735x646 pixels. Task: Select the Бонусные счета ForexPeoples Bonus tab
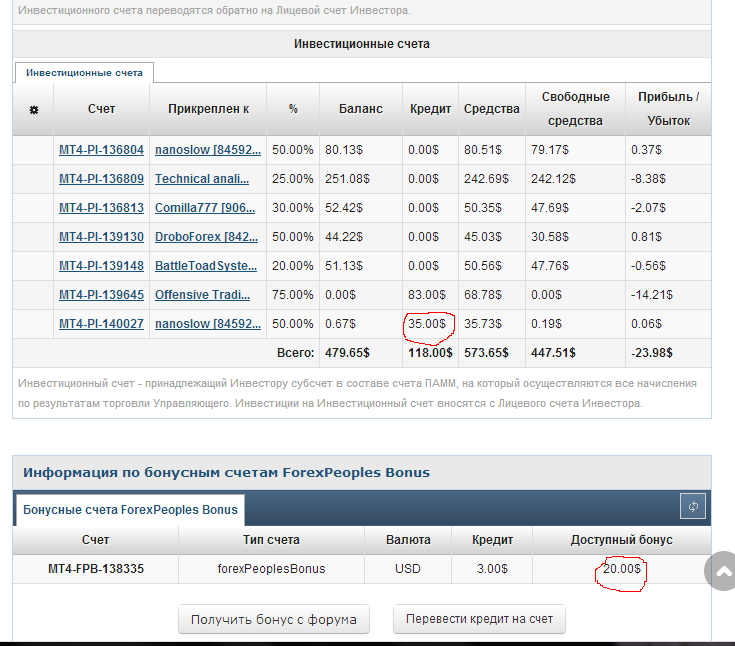[130, 510]
